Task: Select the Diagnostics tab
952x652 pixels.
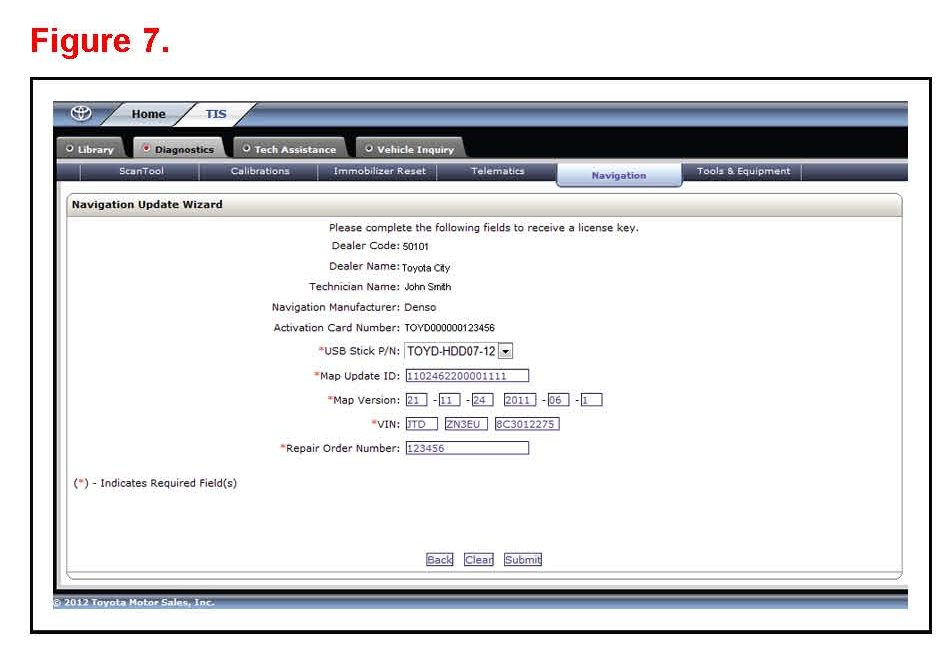Action: [x=178, y=150]
